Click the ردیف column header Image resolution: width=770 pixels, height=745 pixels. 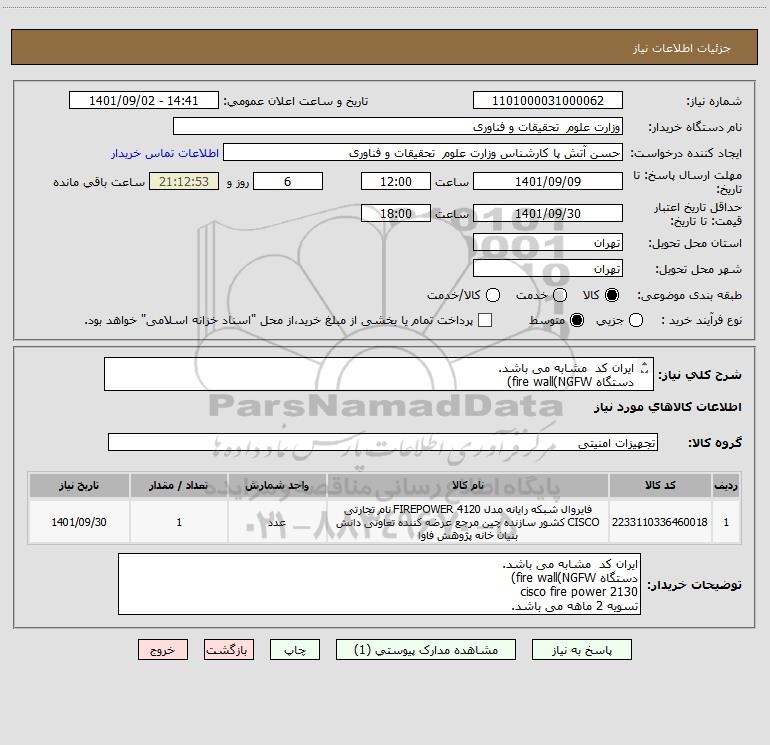pyautogui.click(x=726, y=485)
